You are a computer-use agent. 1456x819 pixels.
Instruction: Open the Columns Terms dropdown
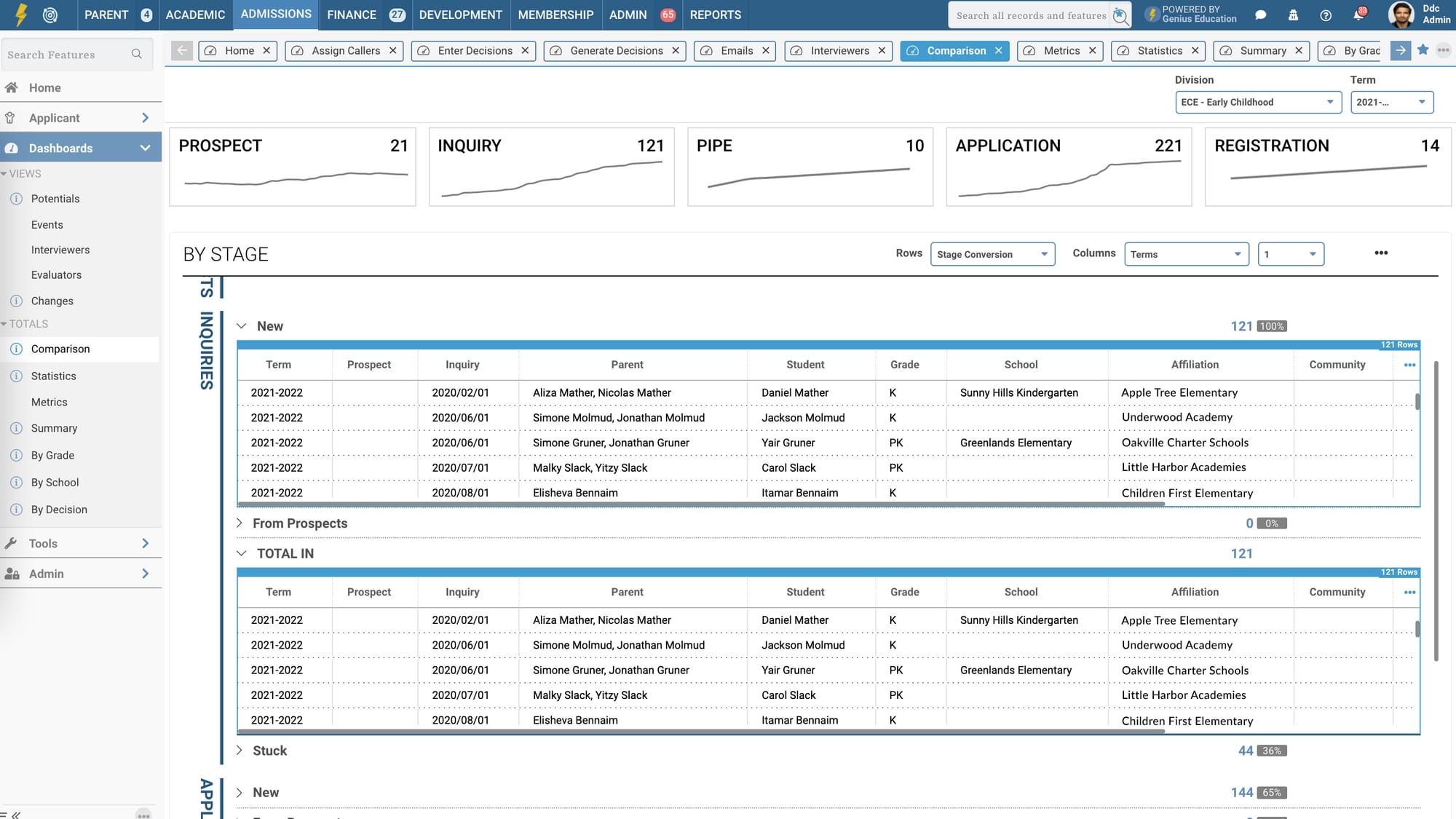pos(1186,254)
